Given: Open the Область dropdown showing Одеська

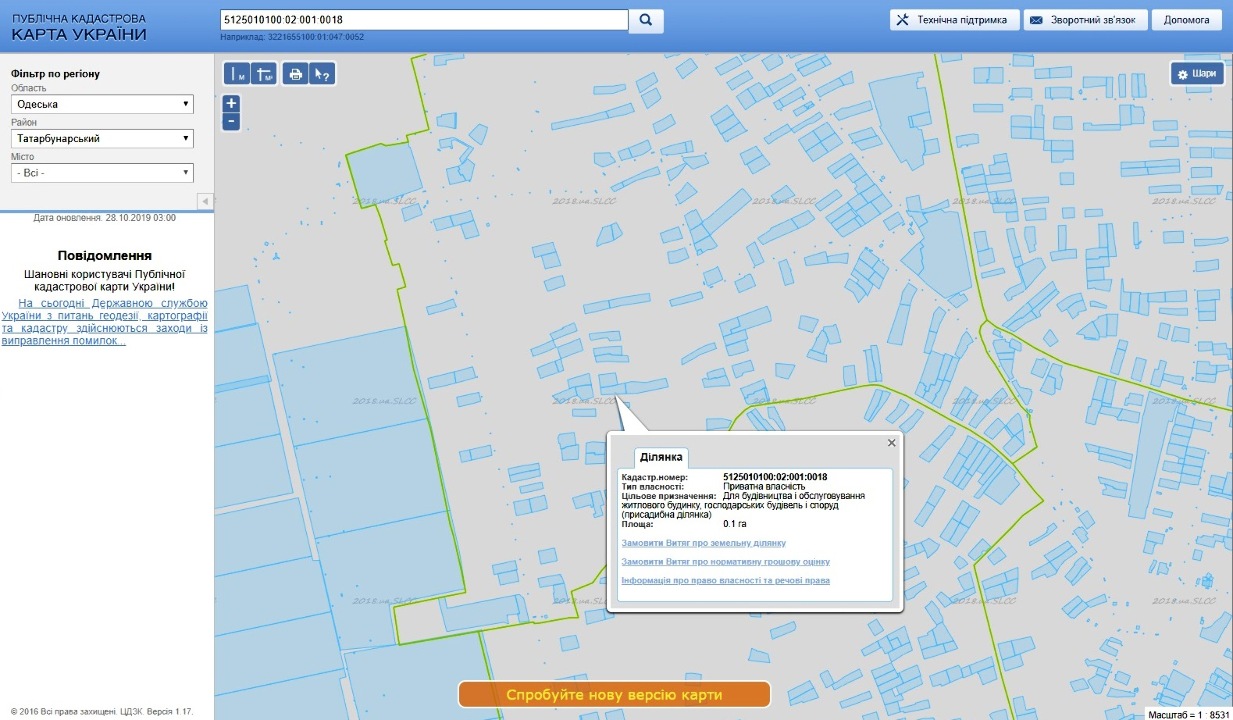Looking at the screenshot, I should click(102, 104).
